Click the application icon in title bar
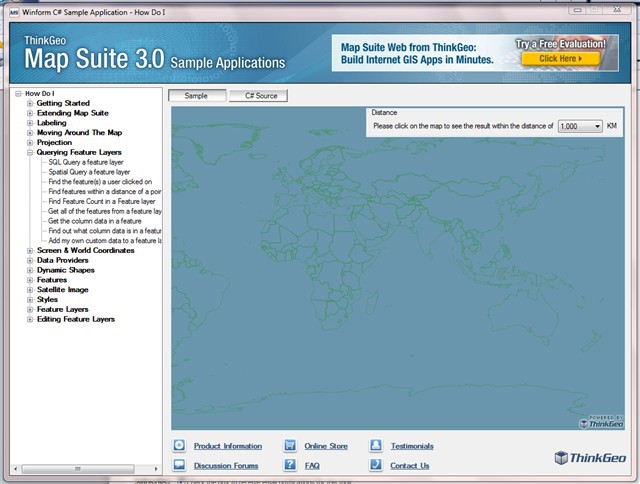 14,13
